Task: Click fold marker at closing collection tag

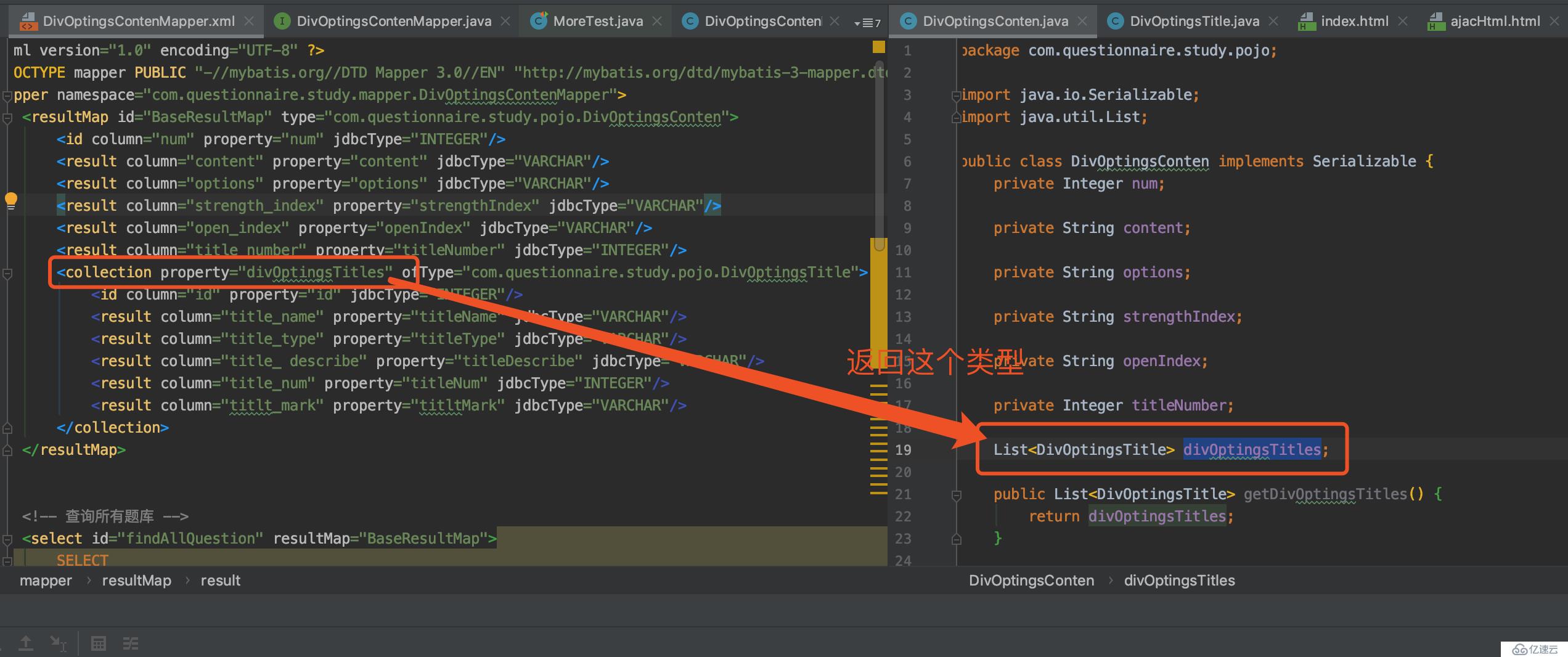Action: 7,428
